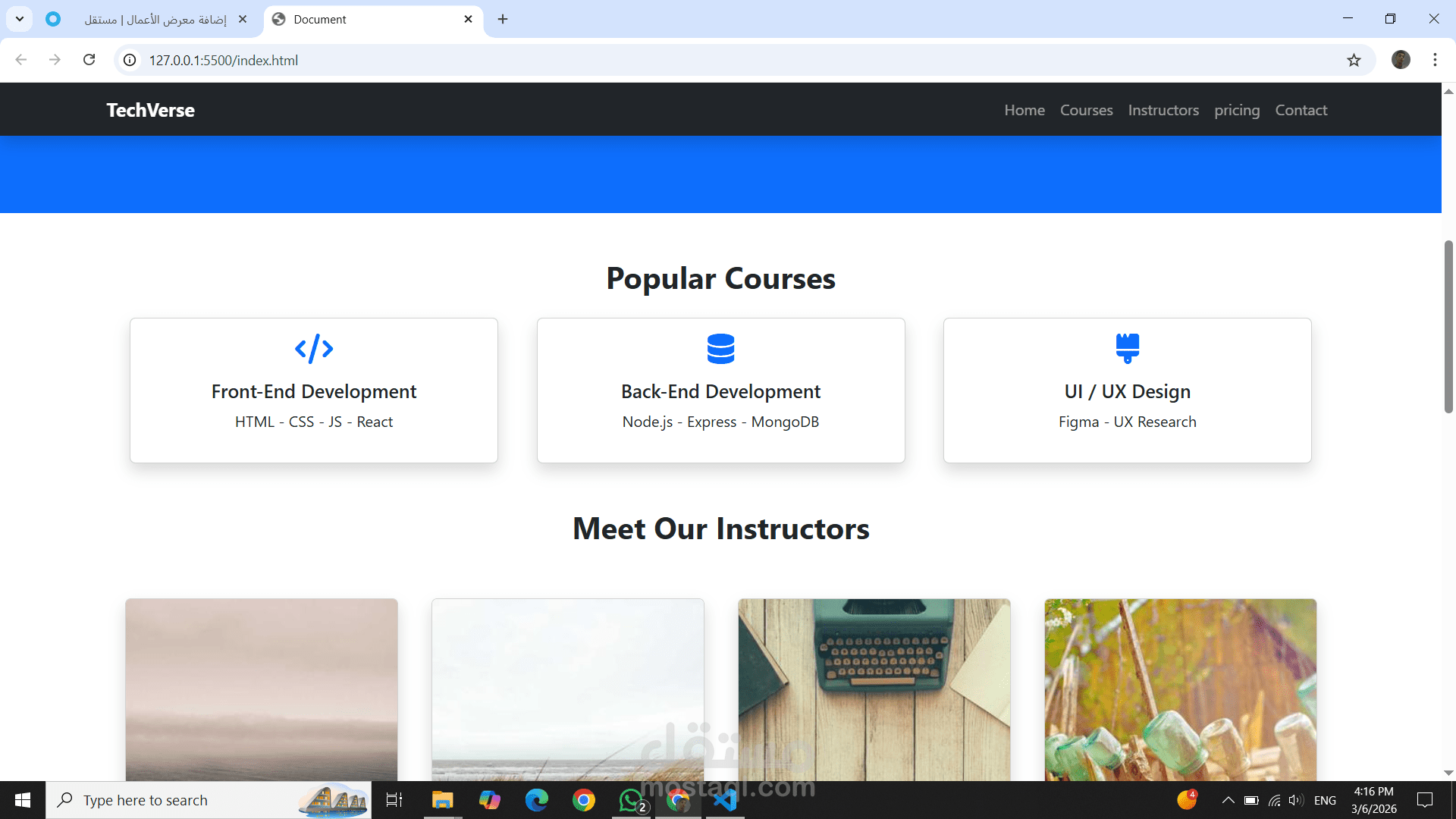Image resolution: width=1456 pixels, height=819 pixels.
Task: Click the Contact nav link
Action: 1301,110
